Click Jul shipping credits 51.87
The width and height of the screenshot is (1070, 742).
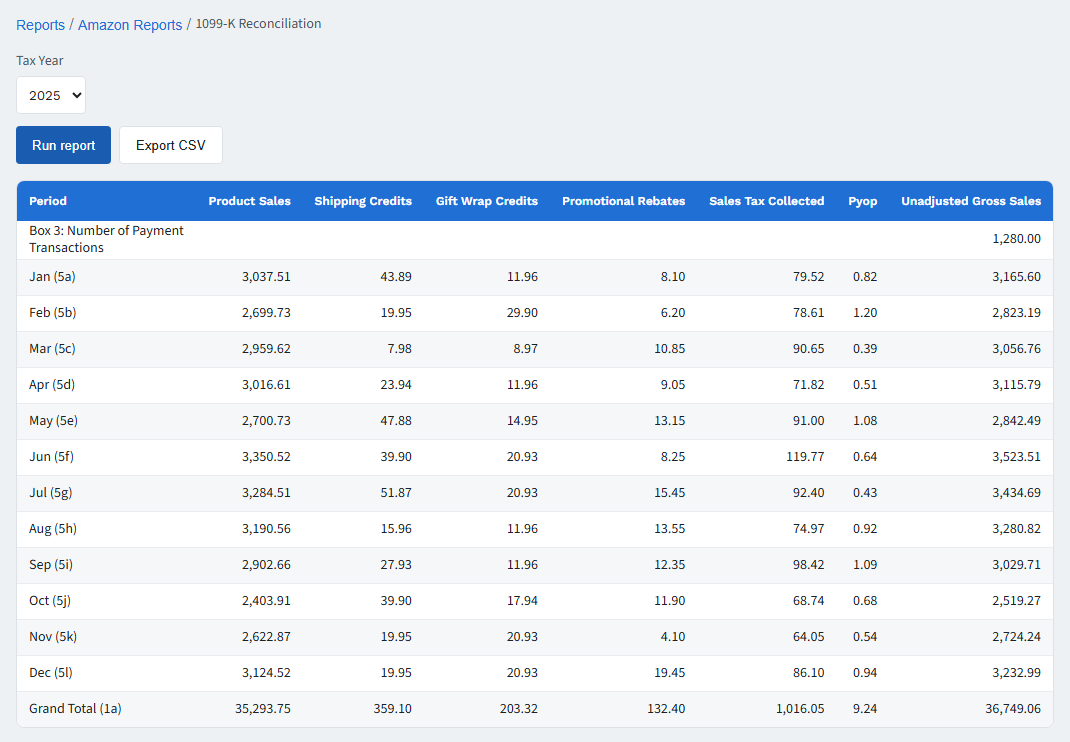(396, 493)
